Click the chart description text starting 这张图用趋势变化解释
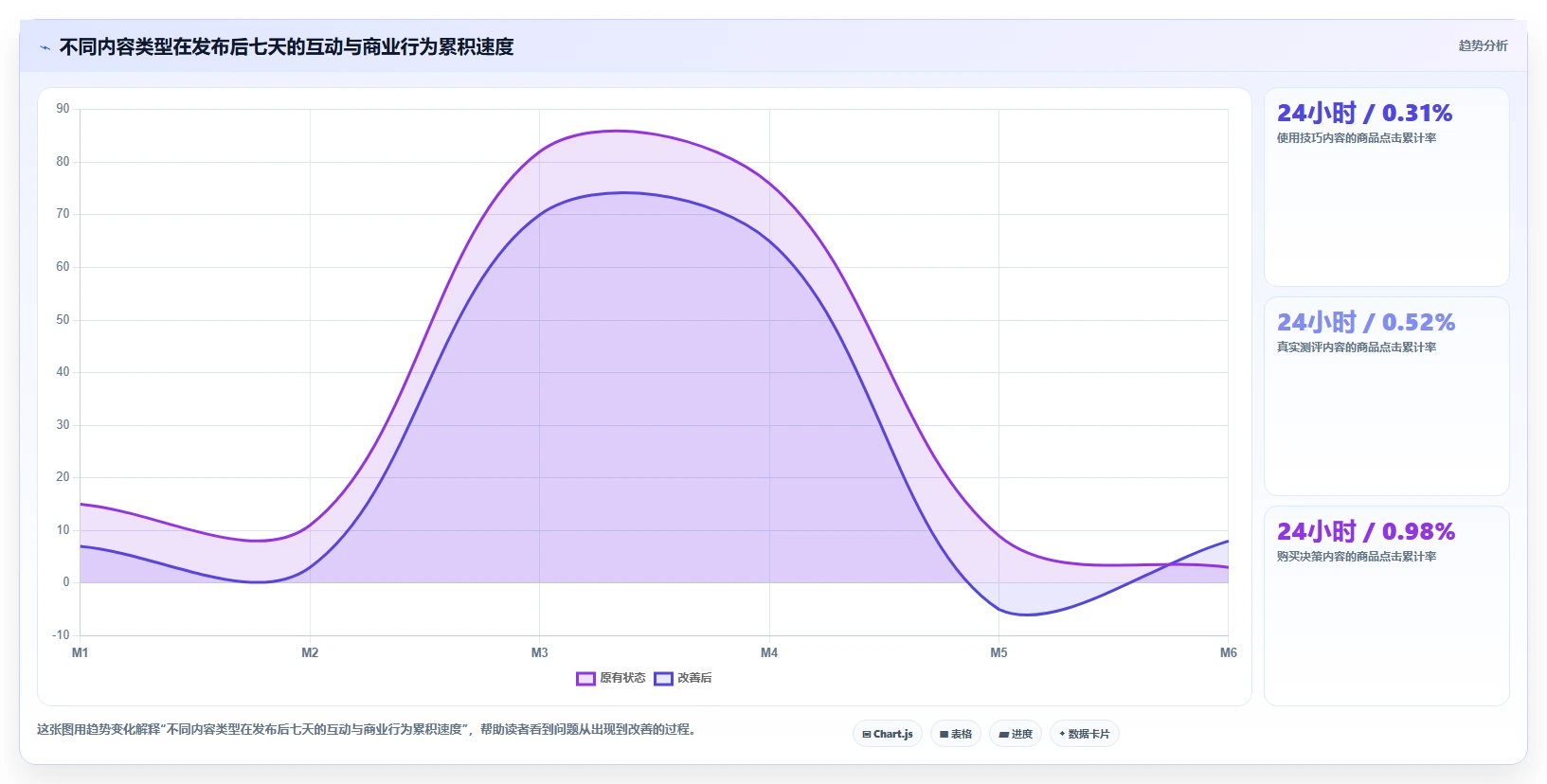The width and height of the screenshot is (1547, 784). coord(367,730)
